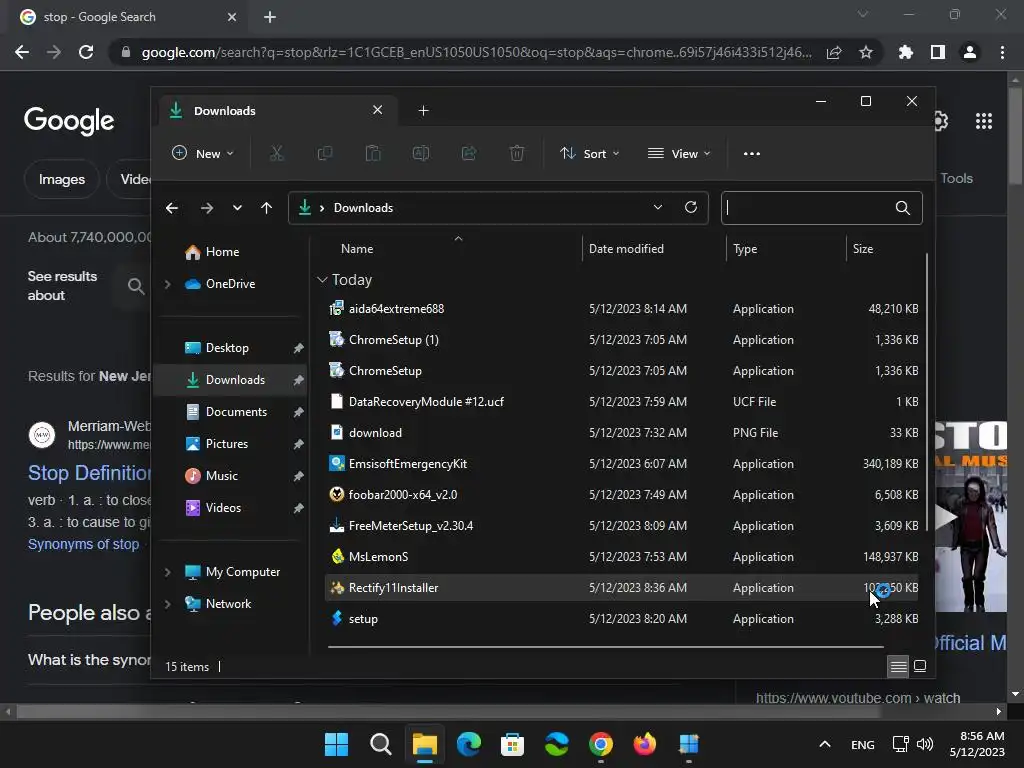The image size is (1024, 768).
Task: Collapse the Today group
Action: [322, 280]
